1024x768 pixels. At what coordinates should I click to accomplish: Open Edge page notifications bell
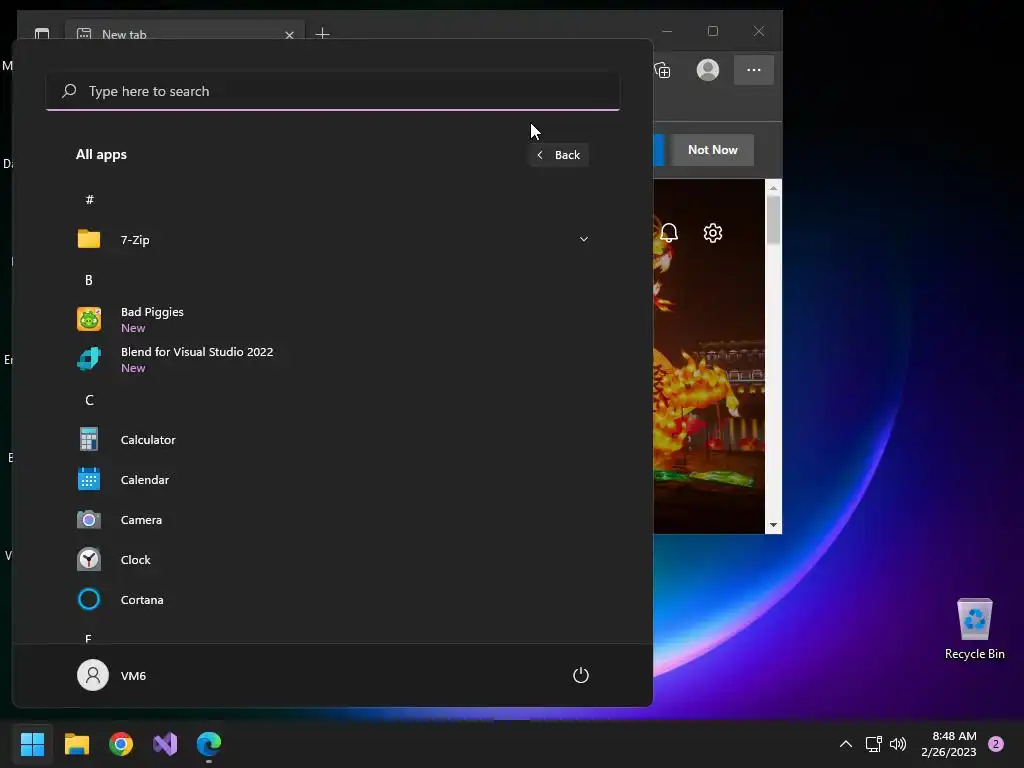(669, 232)
